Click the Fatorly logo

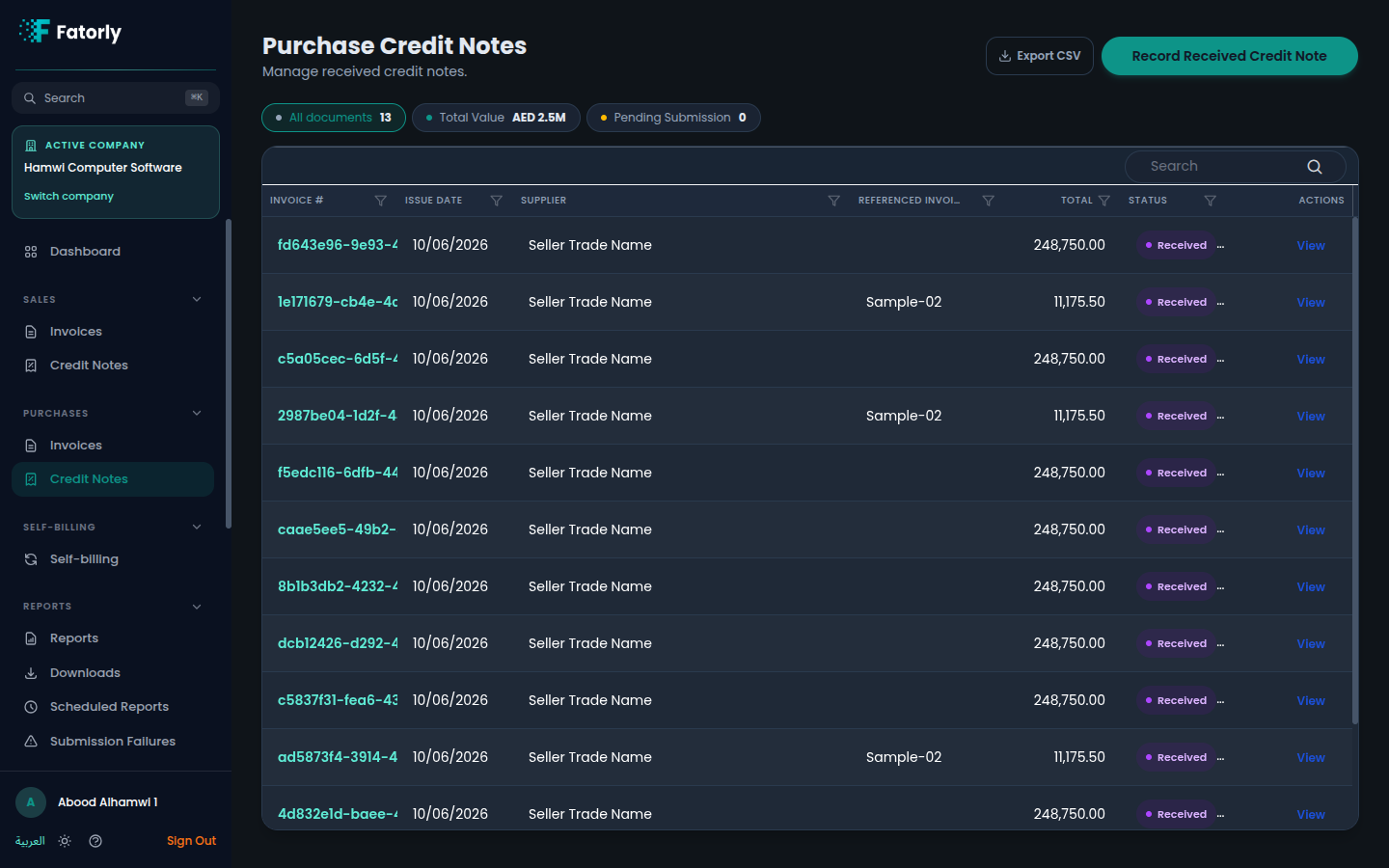pos(69,32)
